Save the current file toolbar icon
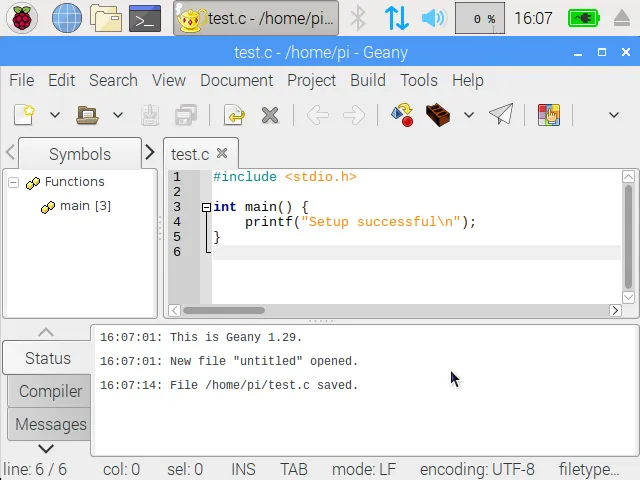The height and width of the screenshot is (480, 640). point(150,115)
